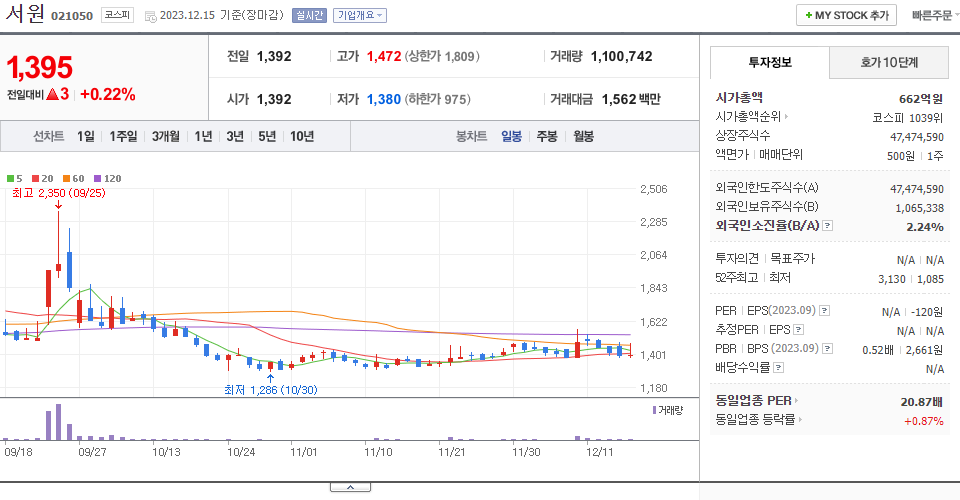This screenshot has height=500, width=960.
Task: Select the 1일 line chart period
Action: point(86,136)
